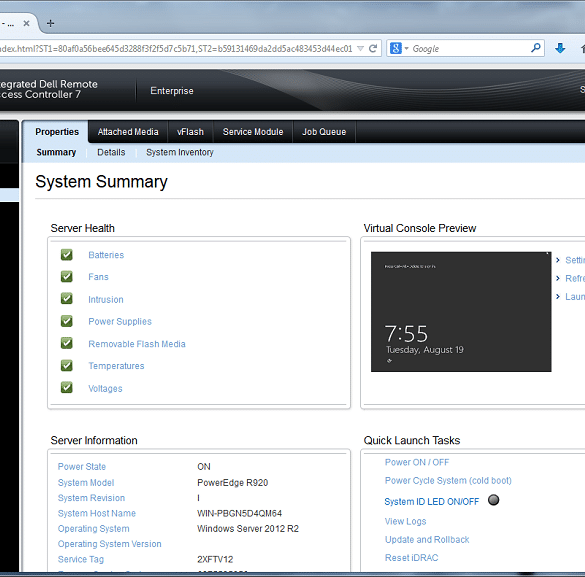The image size is (585, 577).
Task: Open the Voltages health link
Action: 105,389
